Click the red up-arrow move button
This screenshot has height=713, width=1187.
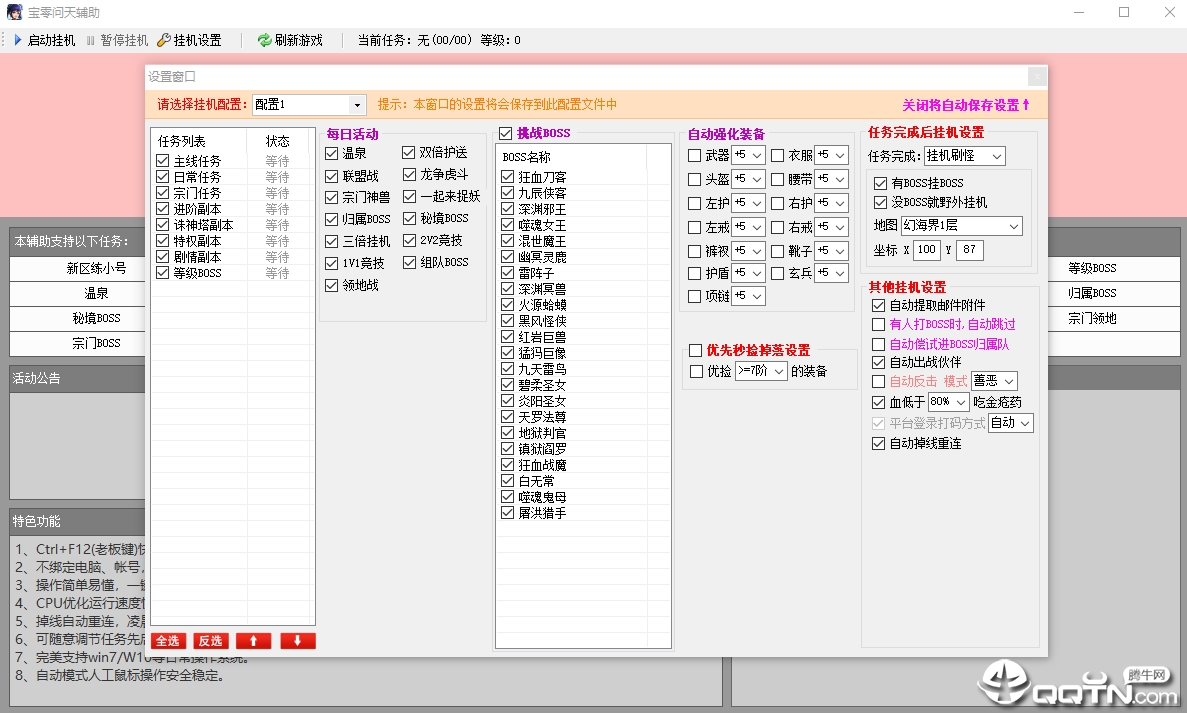coord(254,641)
